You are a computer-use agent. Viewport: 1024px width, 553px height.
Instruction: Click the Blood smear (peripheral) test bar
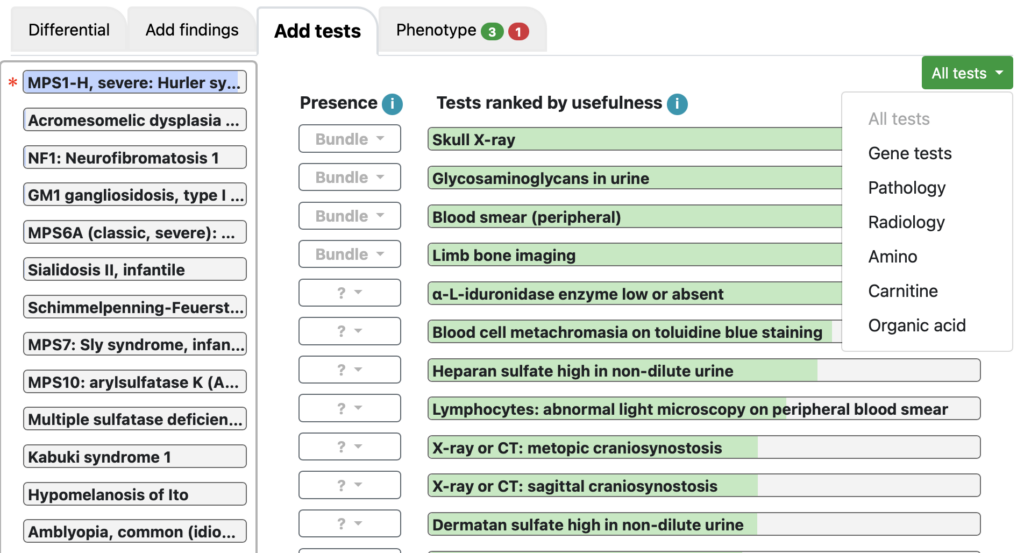[635, 216]
